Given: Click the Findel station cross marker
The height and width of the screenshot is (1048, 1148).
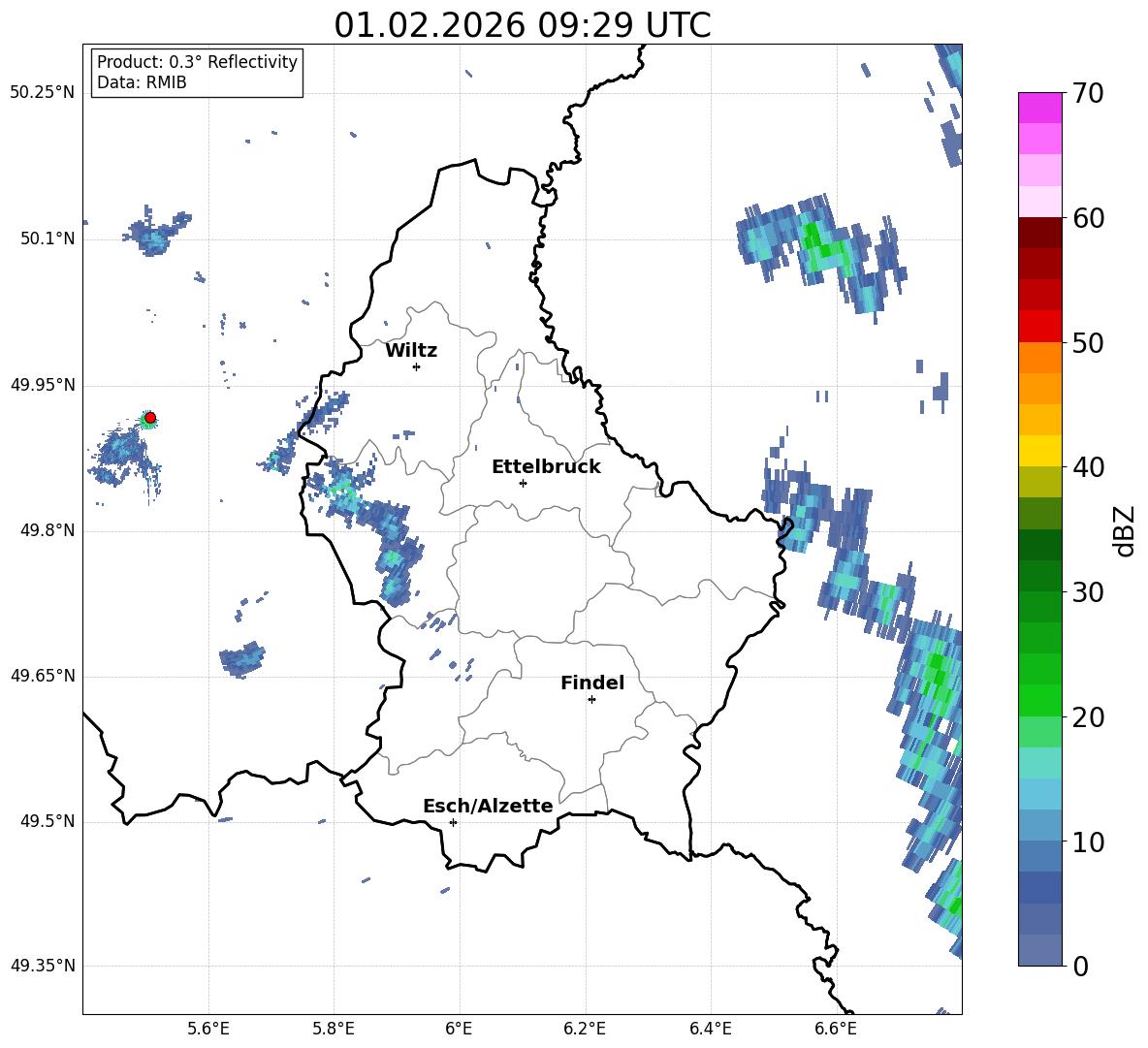Looking at the screenshot, I should point(591,700).
